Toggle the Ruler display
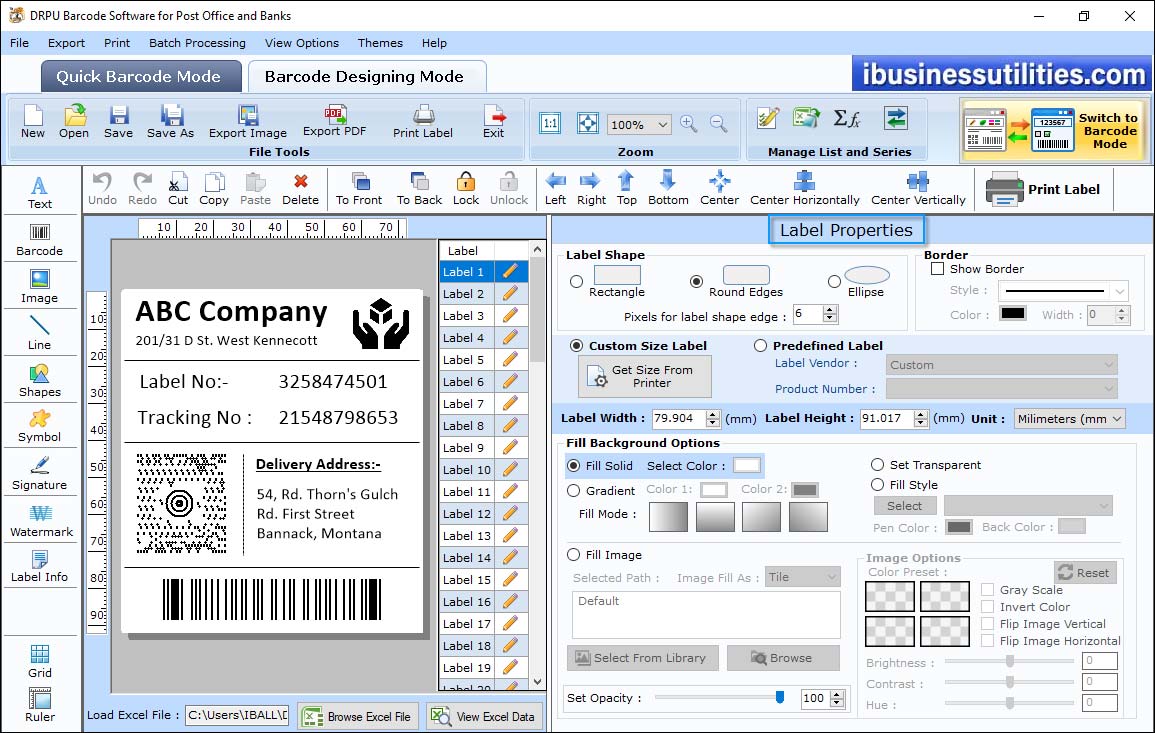The width and height of the screenshot is (1155, 733). (40, 705)
